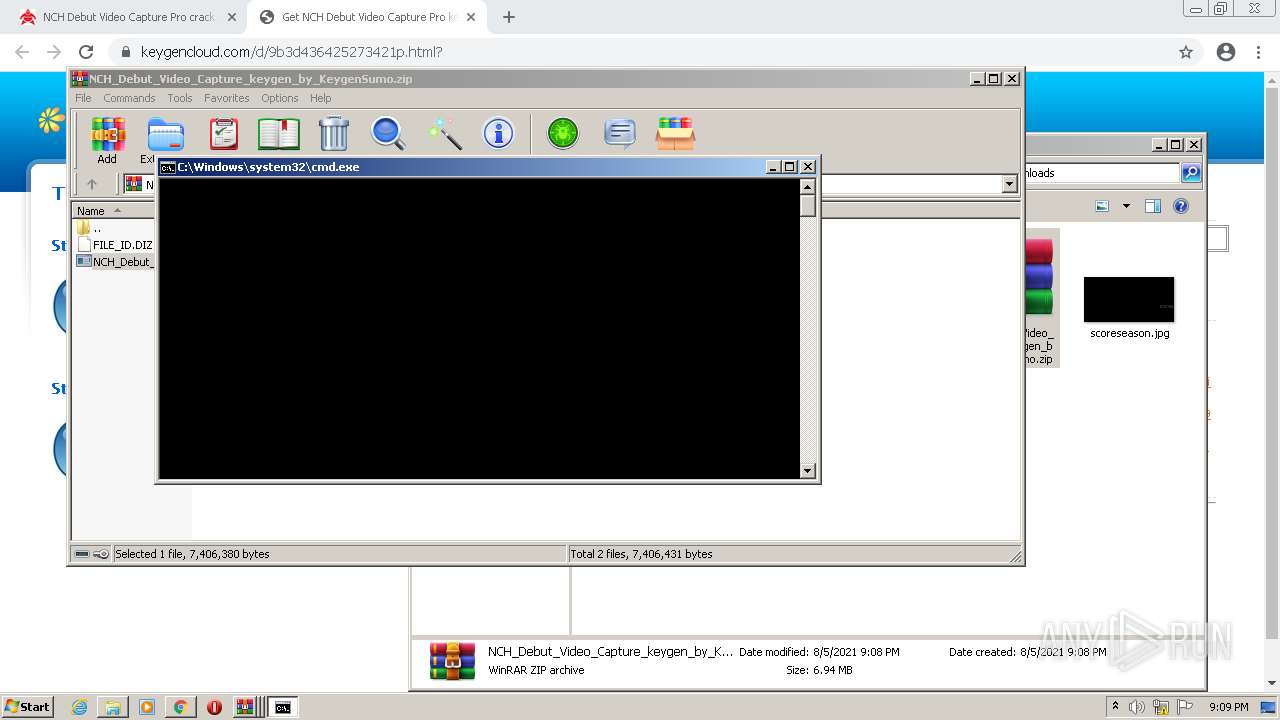Open Windows Explorer from the taskbar
This screenshot has height=720, width=1280.
113,707
